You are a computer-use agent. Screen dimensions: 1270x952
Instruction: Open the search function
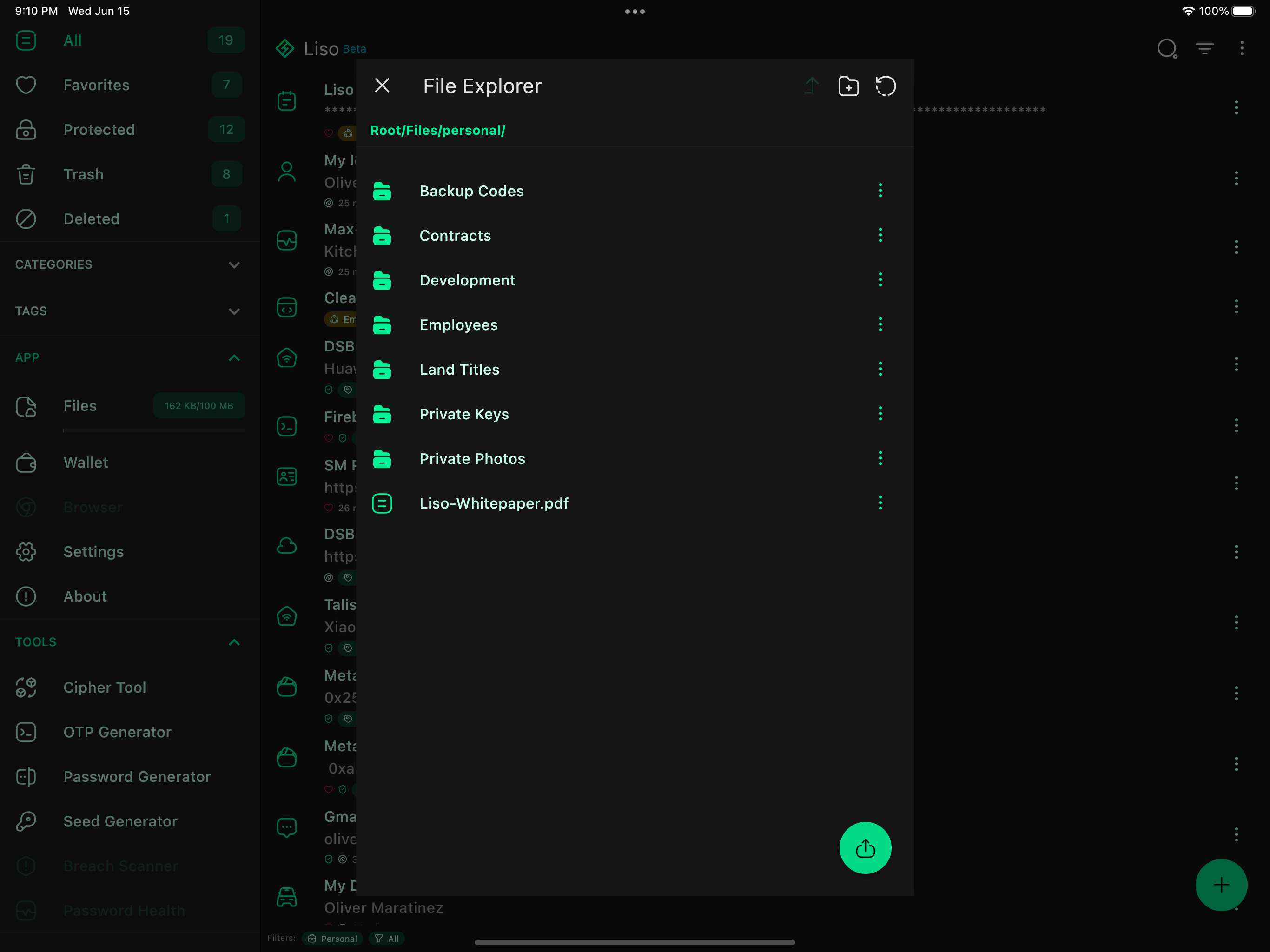click(x=1168, y=49)
